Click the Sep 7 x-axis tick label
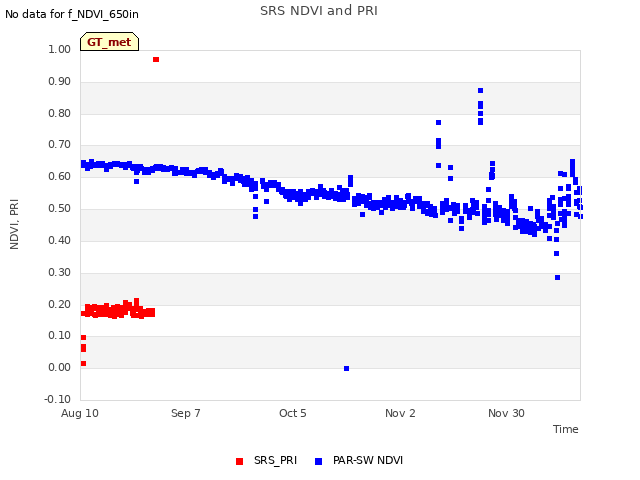The image size is (640, 480). click(186, 413)
